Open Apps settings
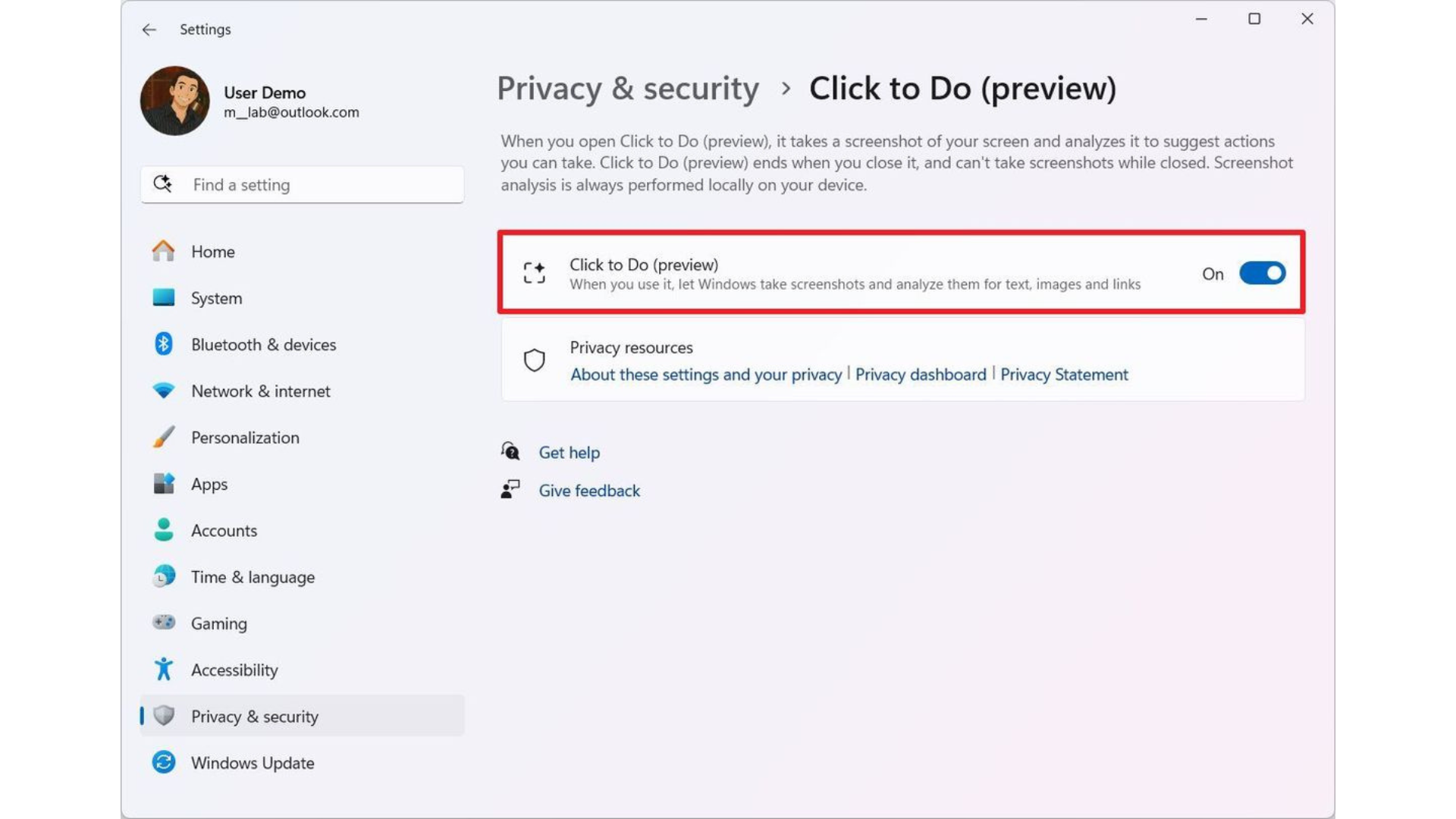This screenshot has height=819, width=1456. point(209,484)
